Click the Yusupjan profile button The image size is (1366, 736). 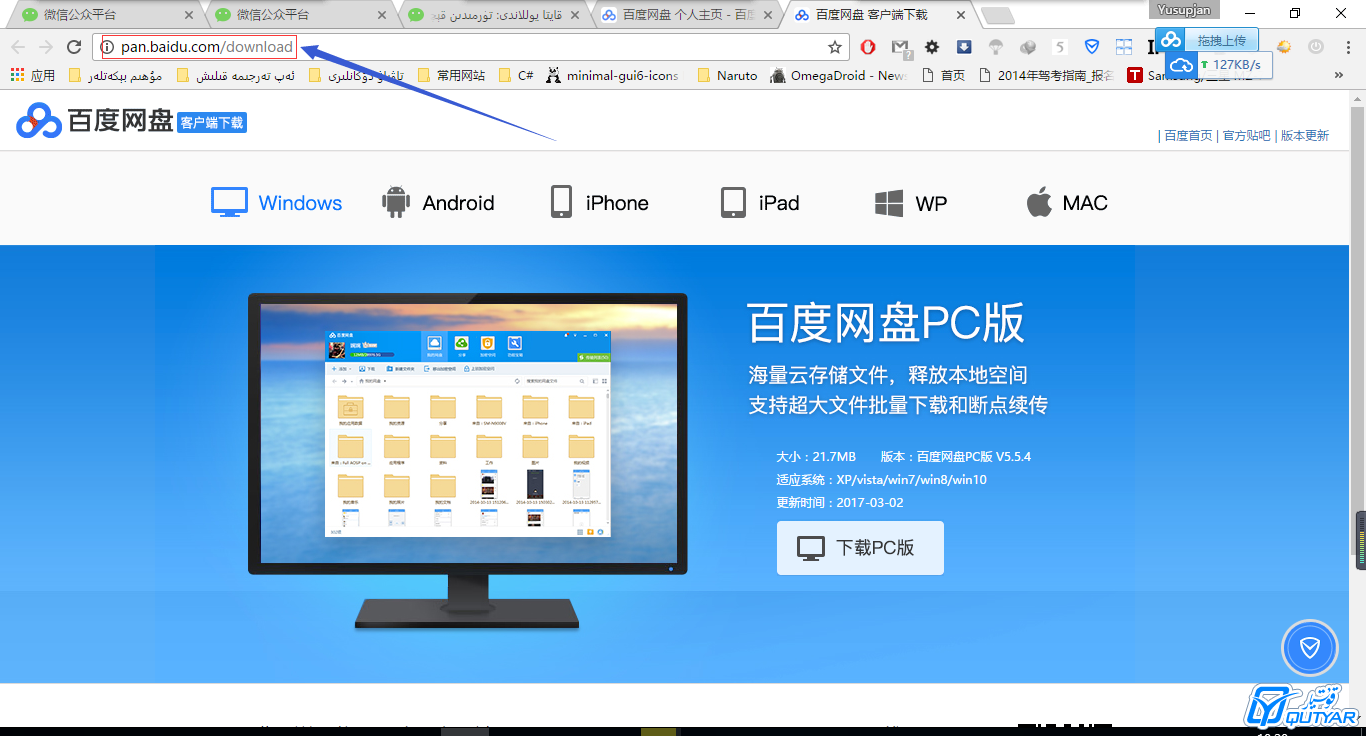[x=1185, y=10]
